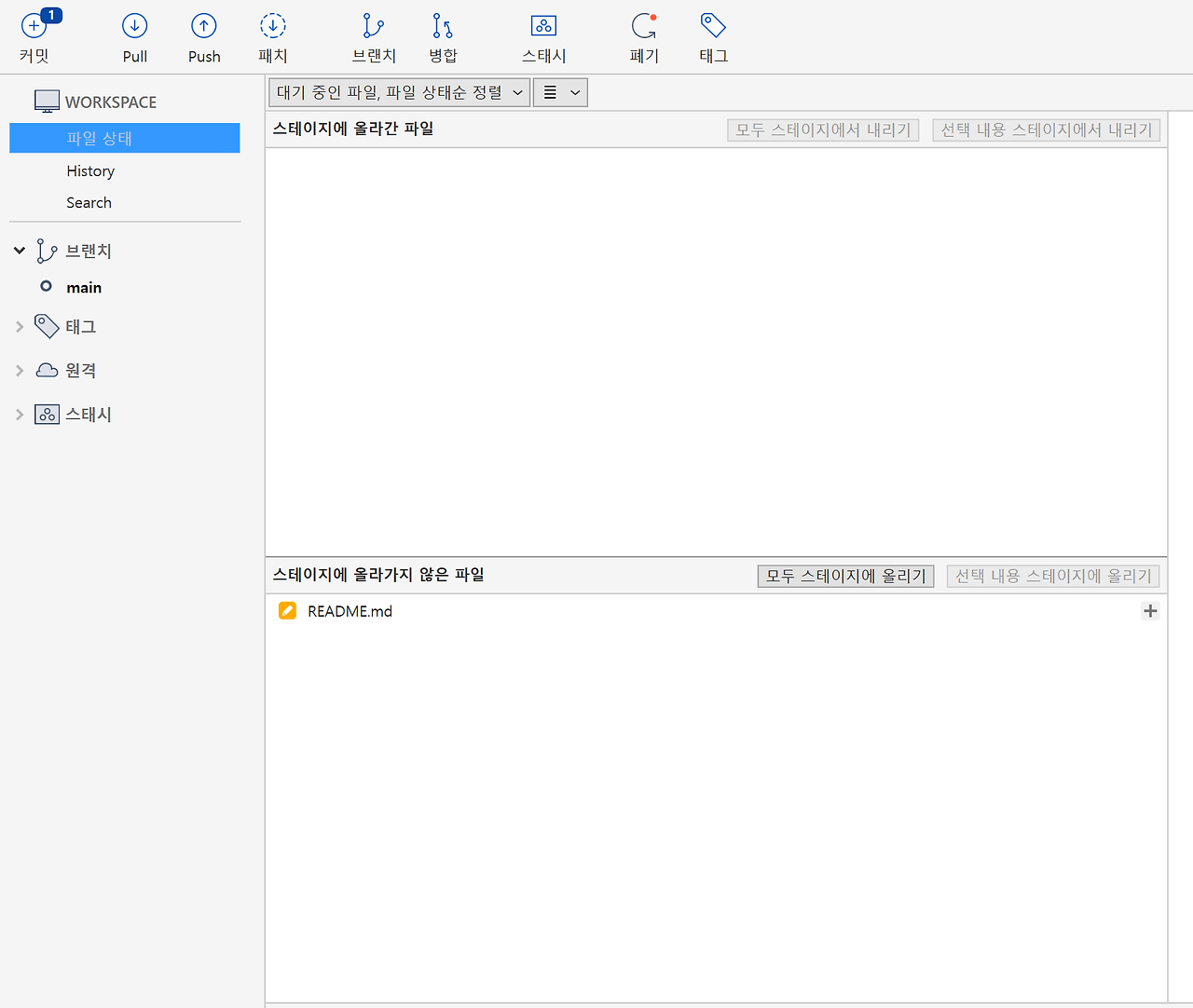
Task: Expand the 원격 section chevron
Action: (x=19, y=371)
